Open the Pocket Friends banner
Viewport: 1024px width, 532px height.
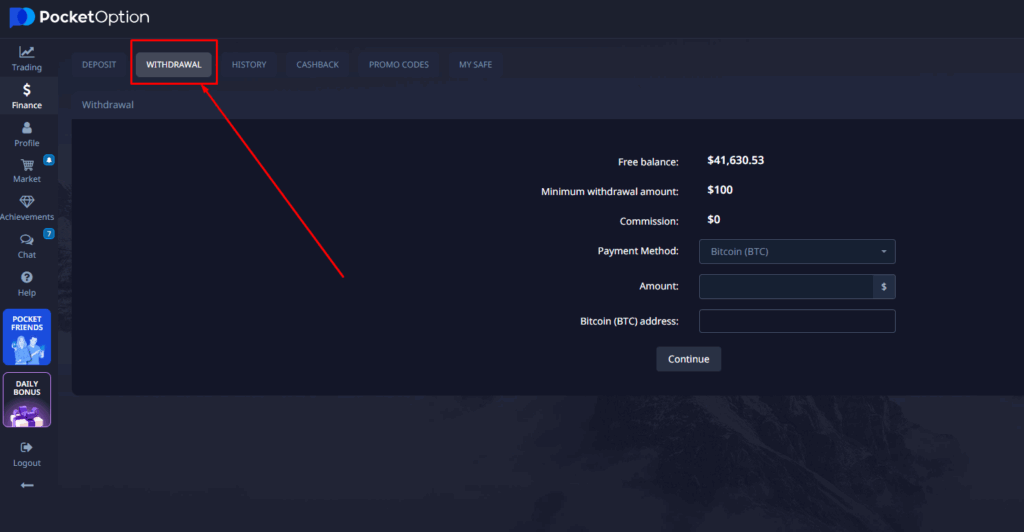click(x=27, y=337)
